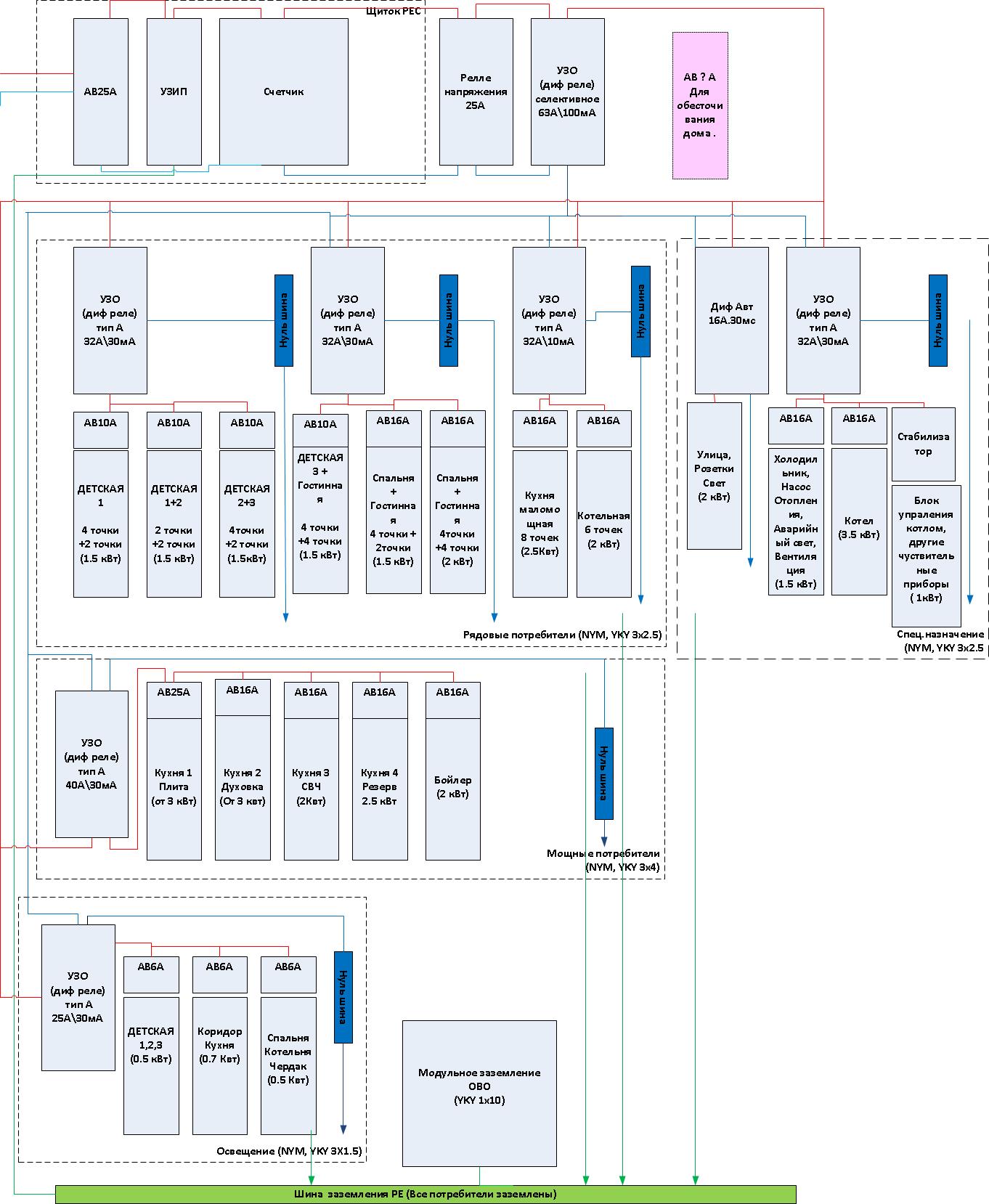Viewport: 989px width, 1204px height.
Task: Select the ДЕТСКАЯ 1,2,3 lighting block
Action: (x=151, y=1065)
